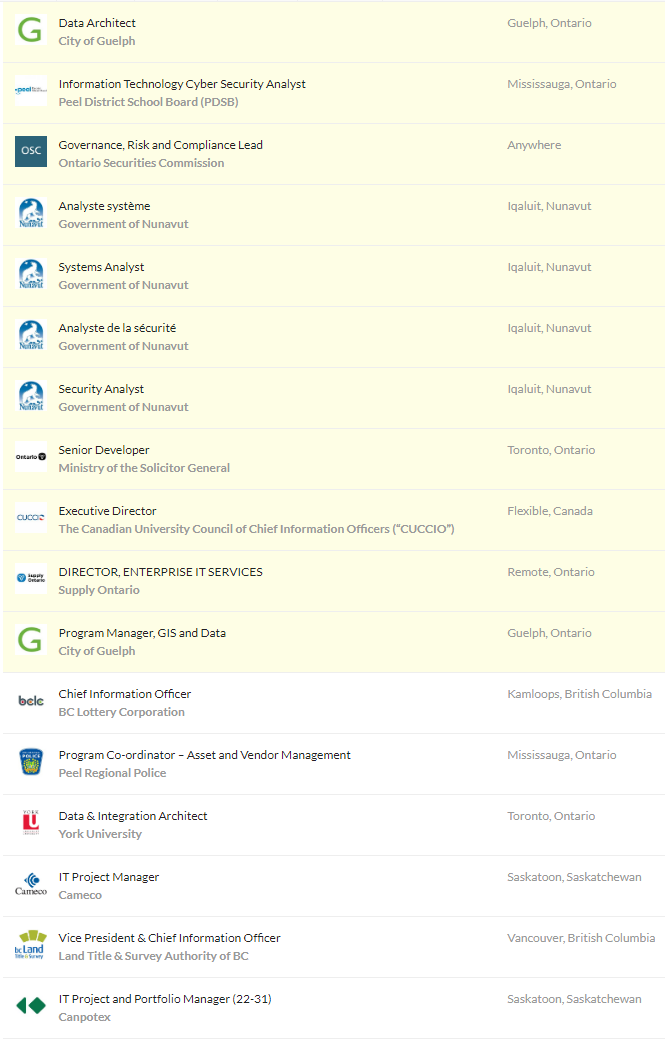Open Governance, Risk and Compliance Lead job
The height and width of the screenshot is (1044, 665).
tap(160, 145)
